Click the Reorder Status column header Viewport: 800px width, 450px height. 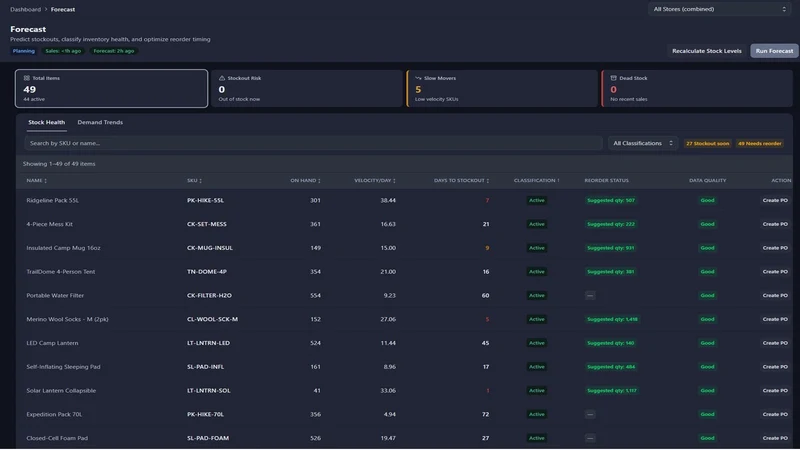pos(606,181)
